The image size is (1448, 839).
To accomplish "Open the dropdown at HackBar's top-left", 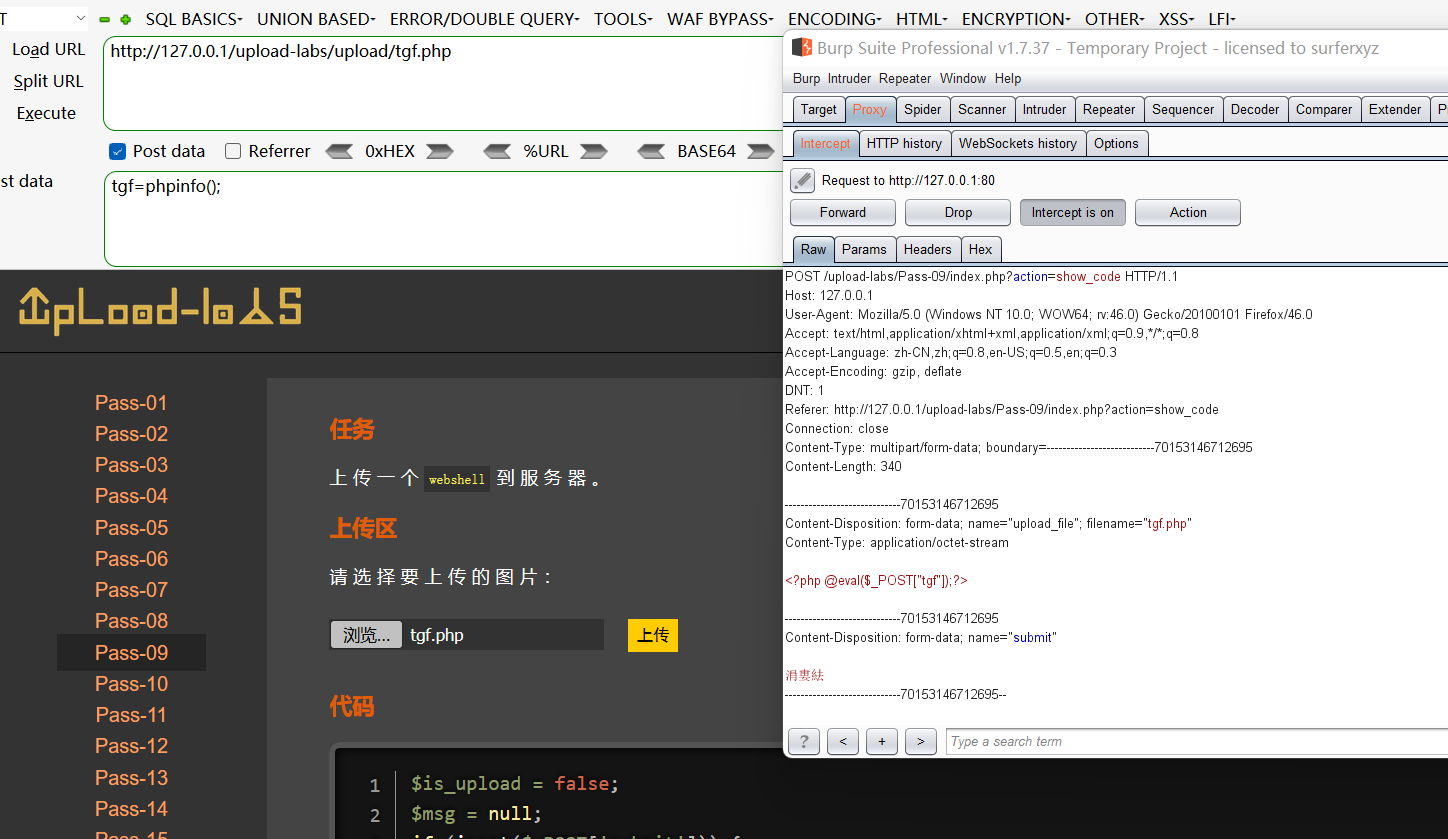I will (x=45, y=19).
